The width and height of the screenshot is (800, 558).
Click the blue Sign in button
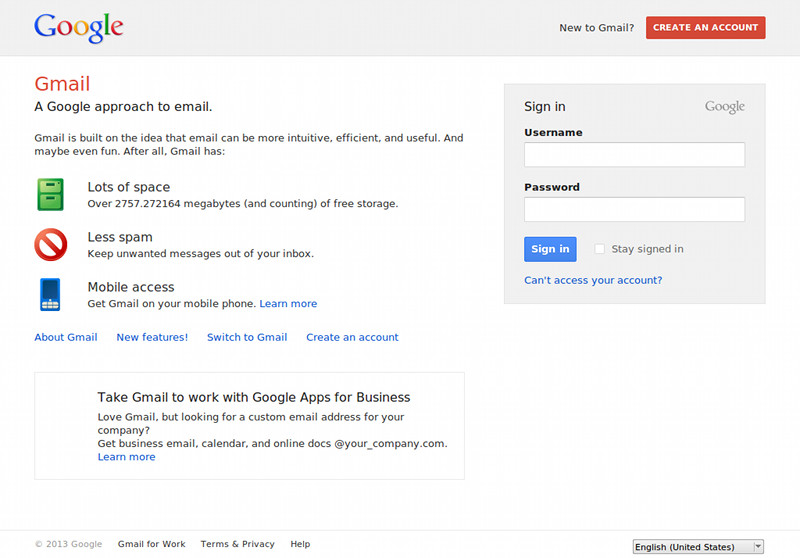(x=550, y=249)
